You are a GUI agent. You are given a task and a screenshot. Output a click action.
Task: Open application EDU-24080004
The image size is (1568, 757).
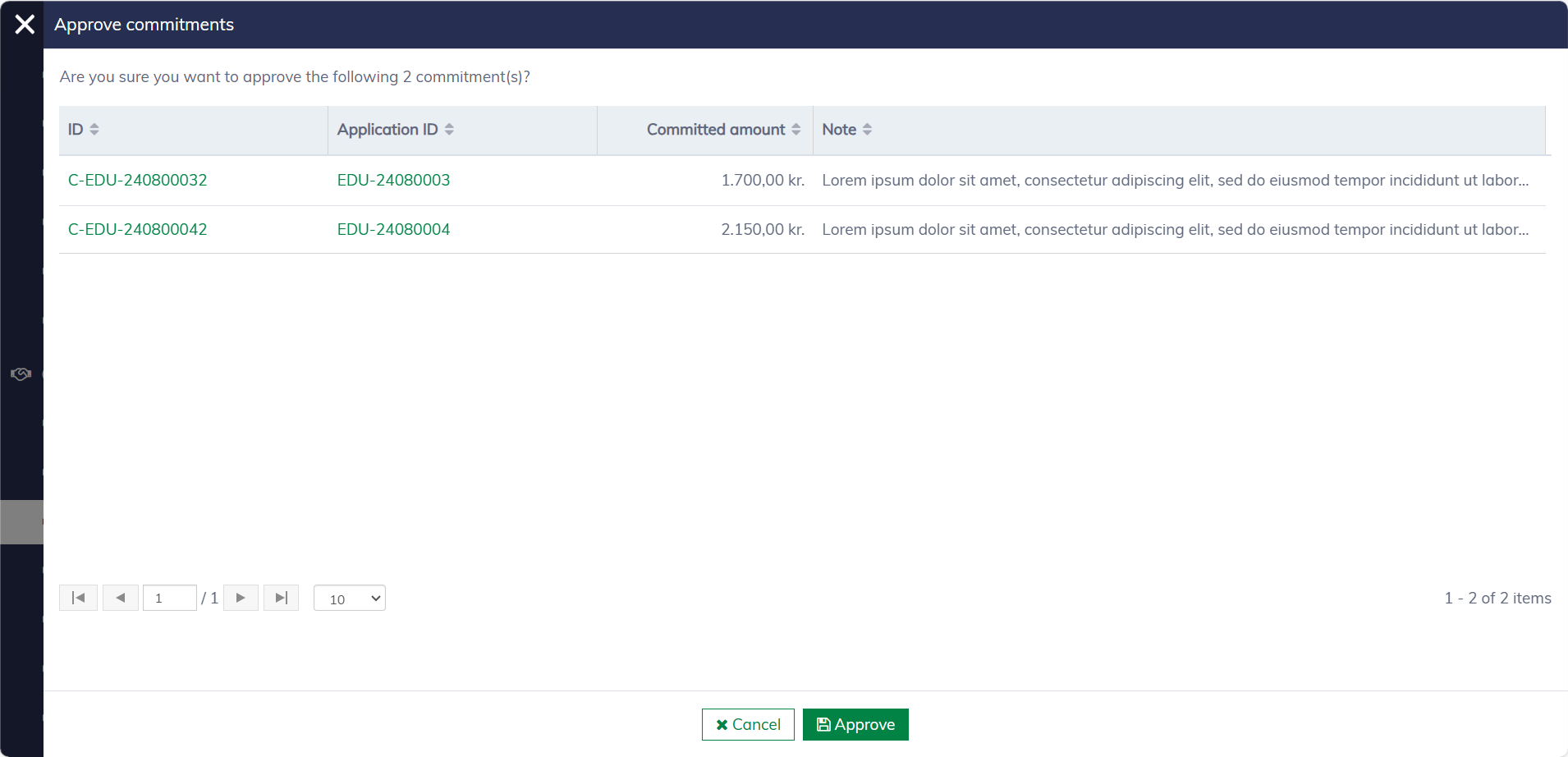(x=393, y=230)
